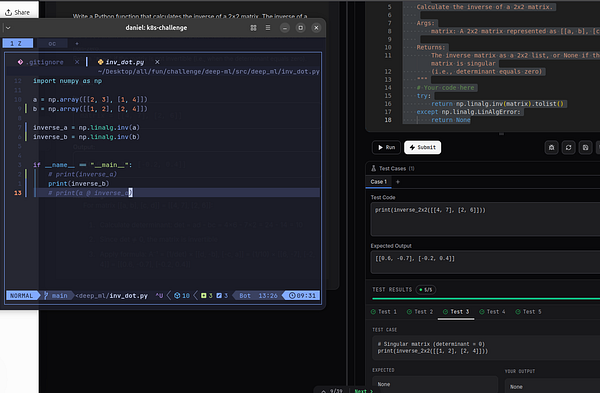Viewport: 600px width, 393px height.
Task: Click the 'main' git branch in status line
Action: click(56, 295)
